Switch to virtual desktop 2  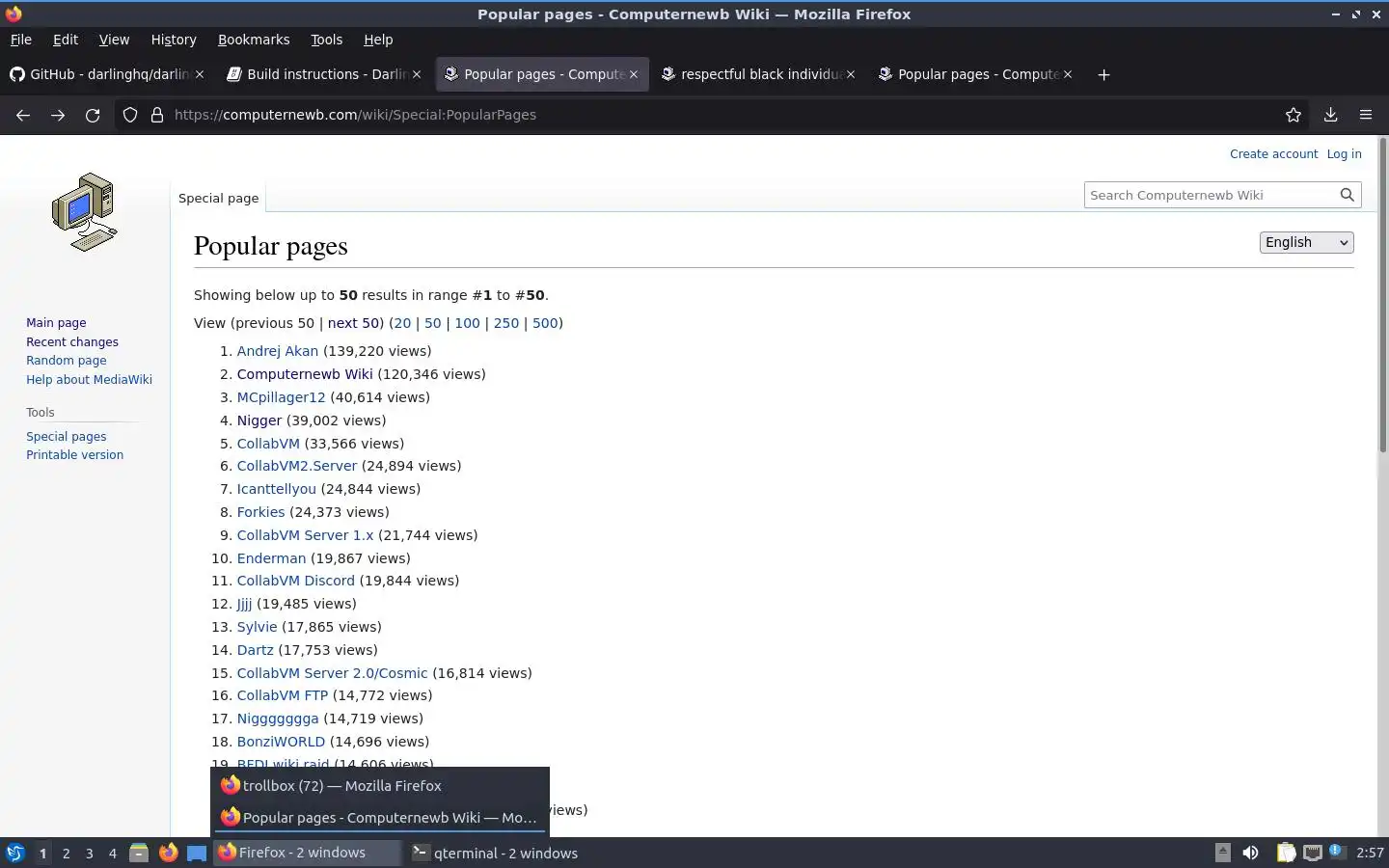click(66, 853)
